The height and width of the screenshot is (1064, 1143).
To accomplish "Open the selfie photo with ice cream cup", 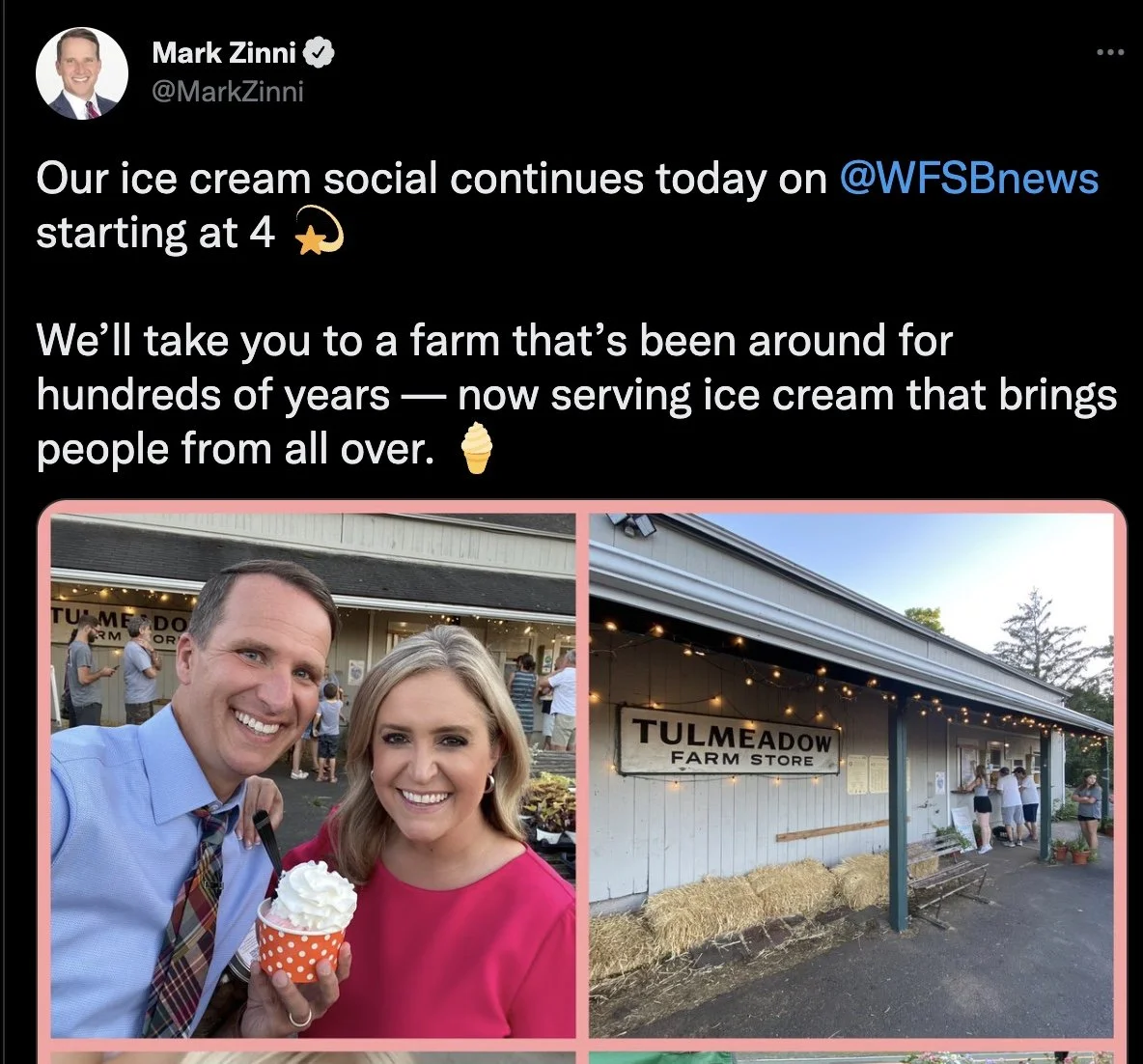I will tap(314, 775).
